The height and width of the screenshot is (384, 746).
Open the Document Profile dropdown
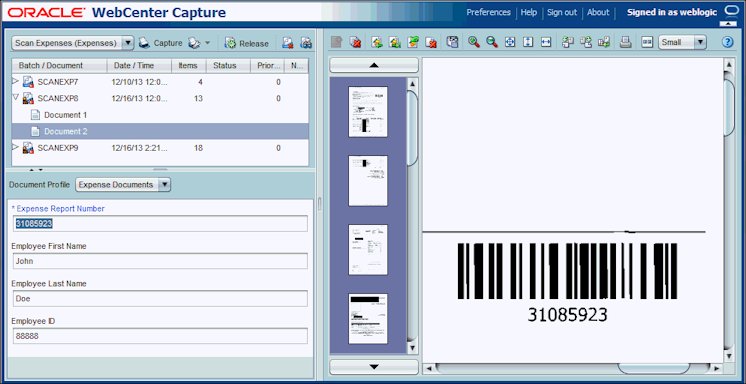click(x=164, y=185)
